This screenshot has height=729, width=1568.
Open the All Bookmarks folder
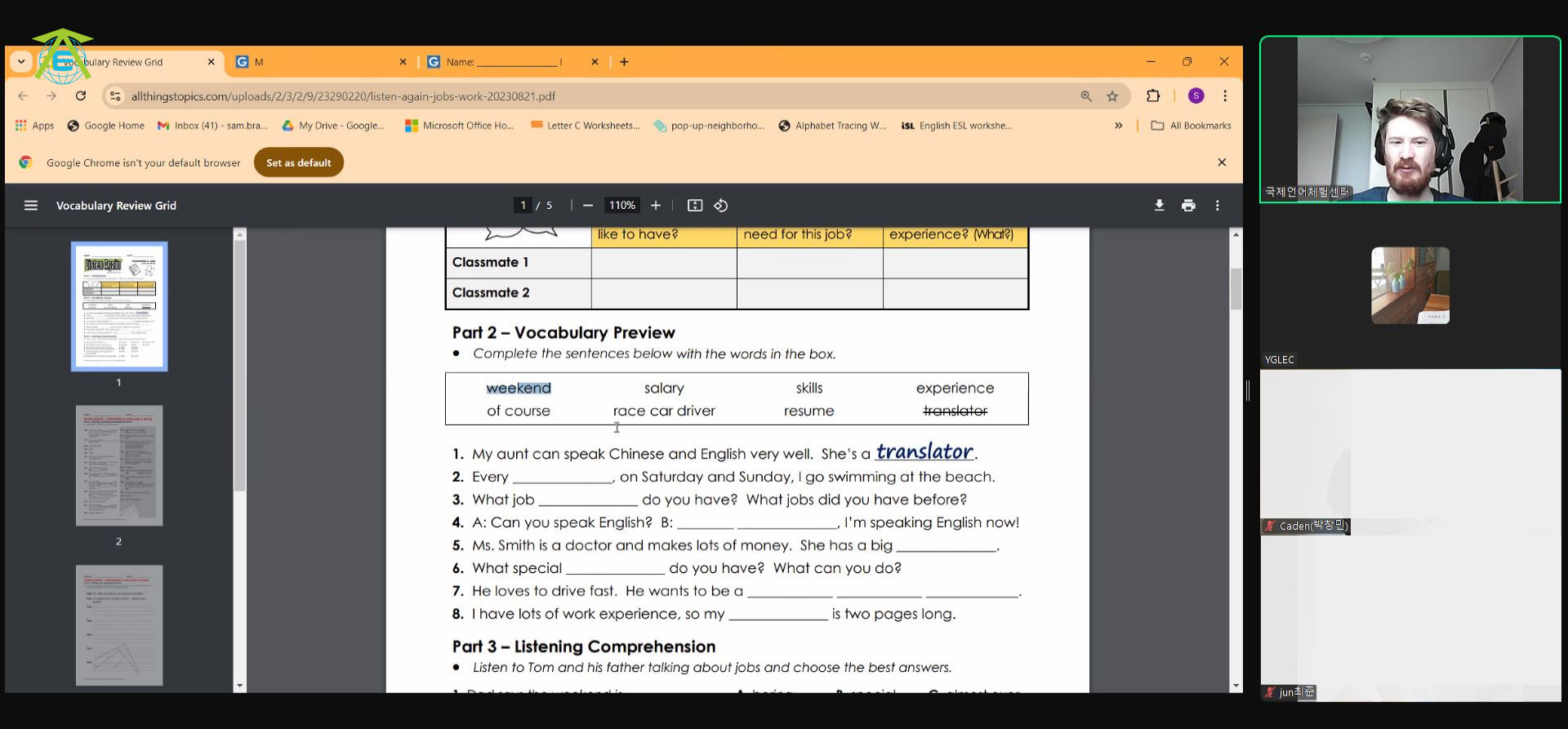(x=1191, y=126)
